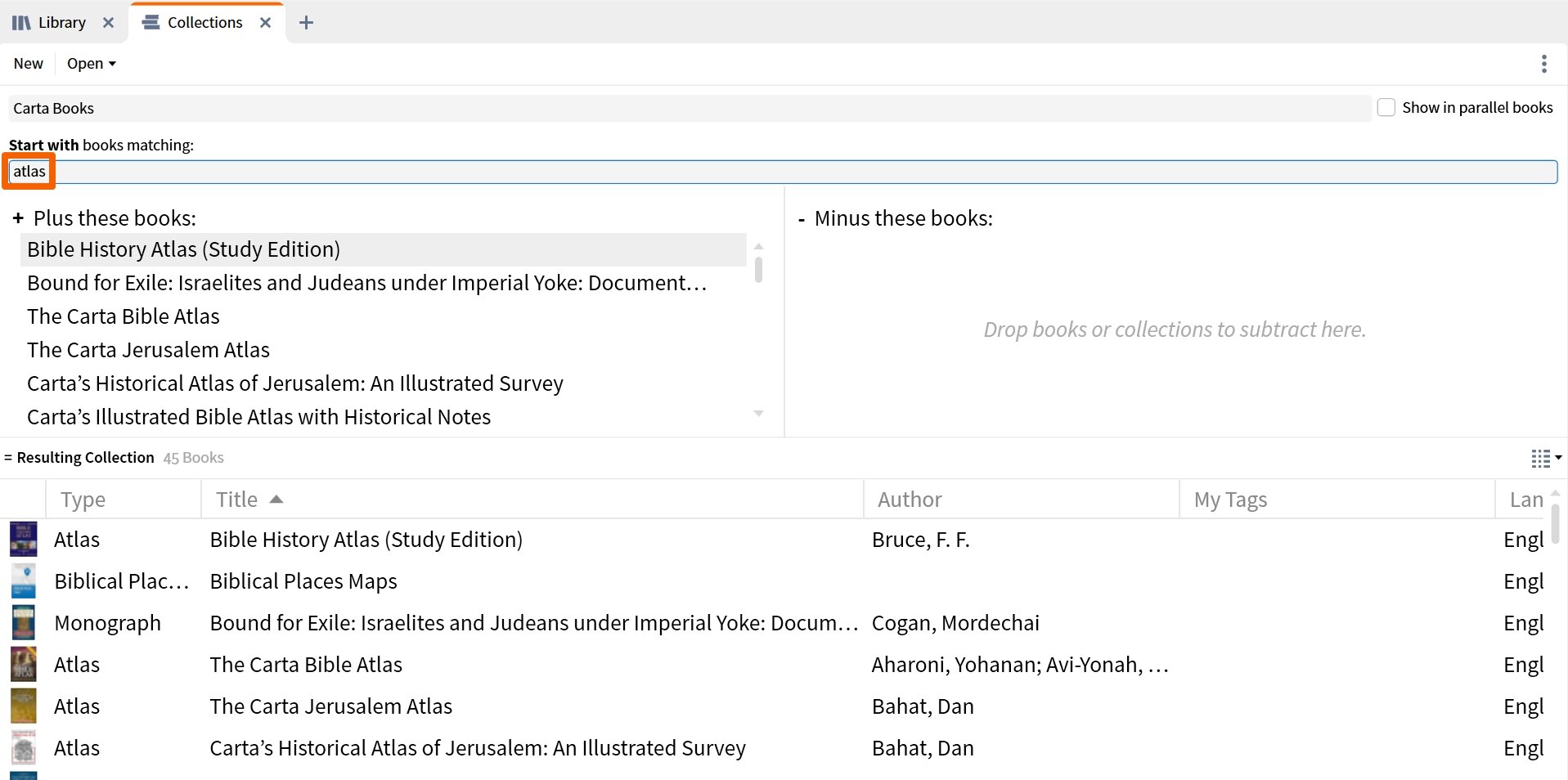Click the Library tab books icon

[x=21, y=23]
